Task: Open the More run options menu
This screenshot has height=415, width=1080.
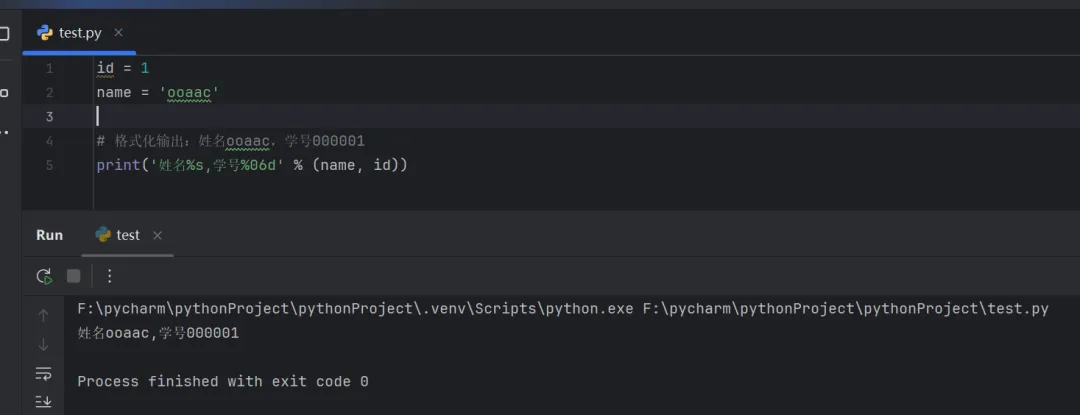Action: (110, 276)
